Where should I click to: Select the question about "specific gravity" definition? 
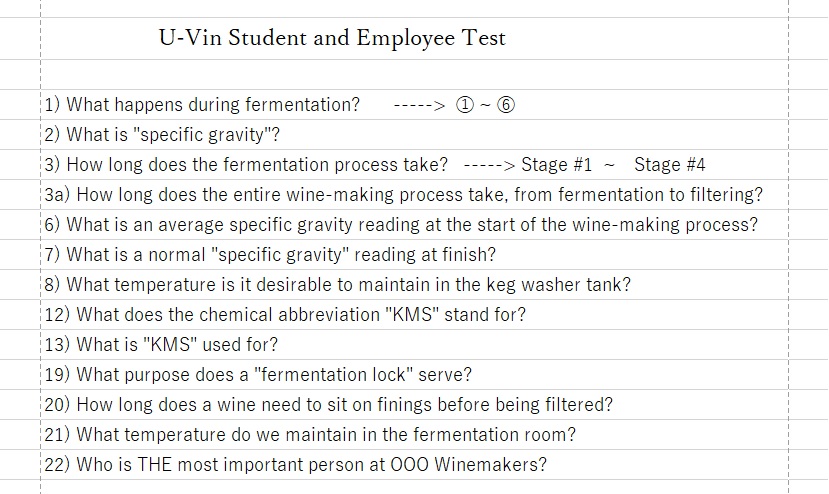pos(162,135)
